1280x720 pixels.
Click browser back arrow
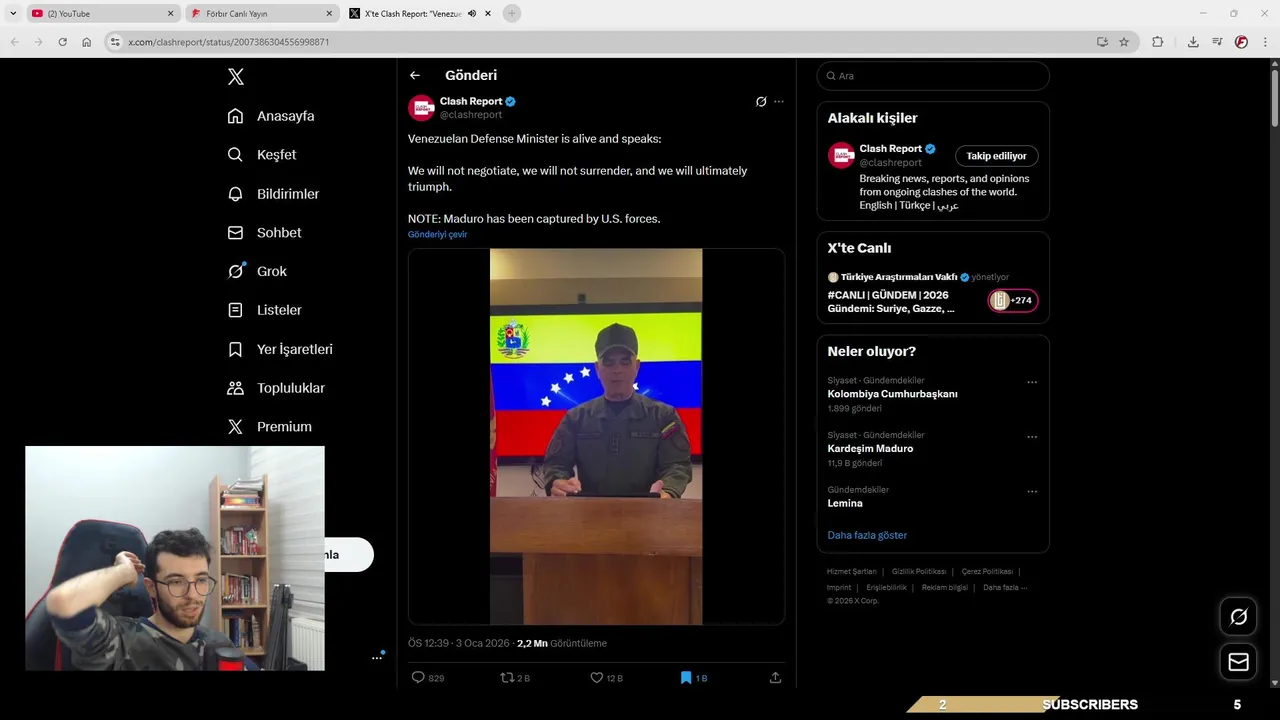point(14,42)
